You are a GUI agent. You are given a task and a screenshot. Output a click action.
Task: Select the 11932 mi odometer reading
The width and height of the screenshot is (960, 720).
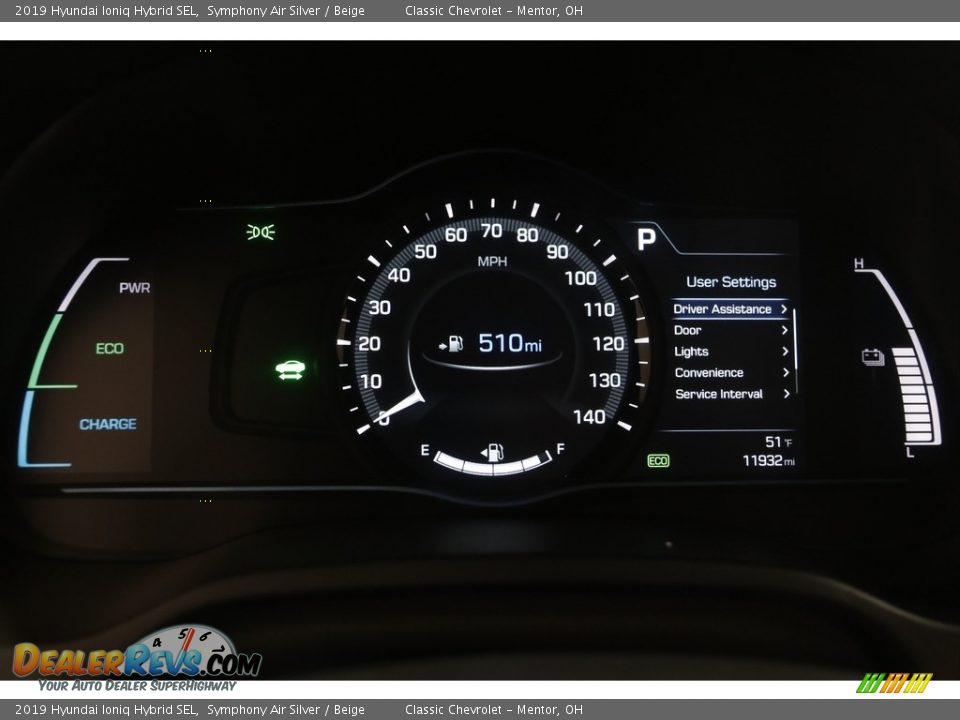coord(768,460)
